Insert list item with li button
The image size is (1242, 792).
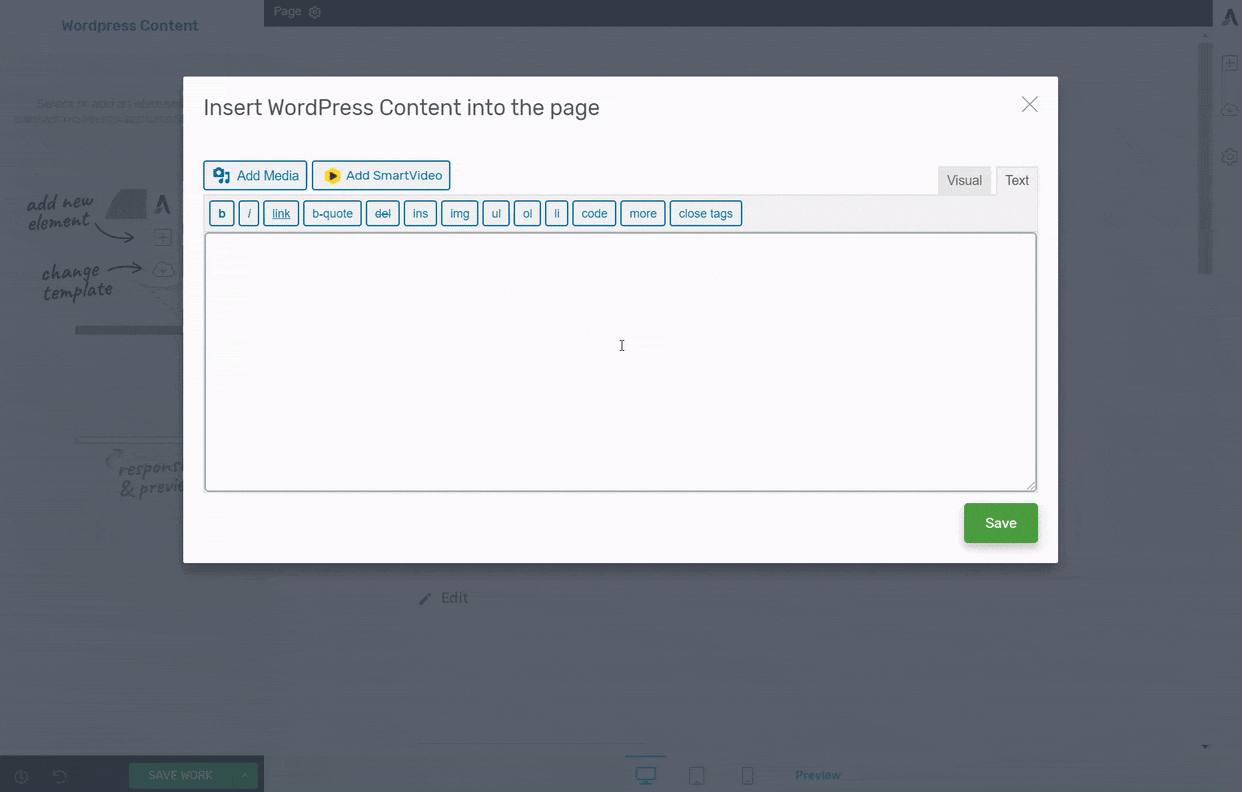pyautogui.click(x=557, y=213)
